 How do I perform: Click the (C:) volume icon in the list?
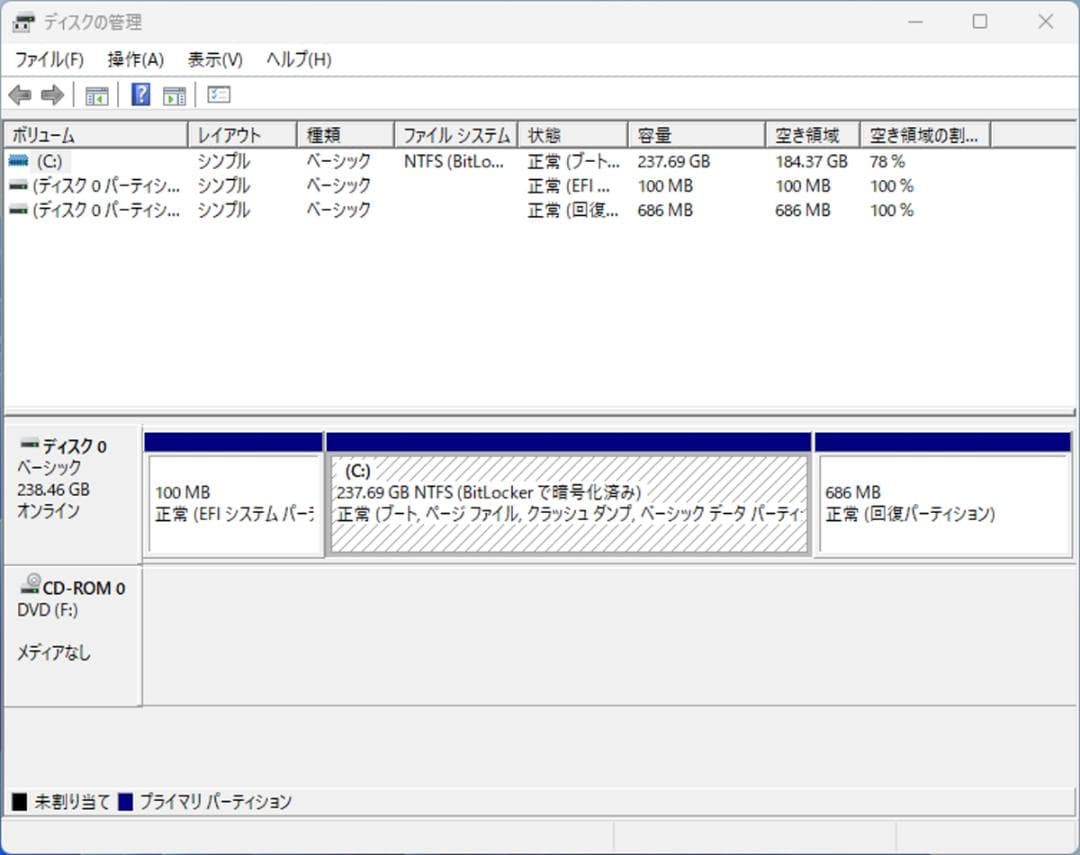click(21, 160)
